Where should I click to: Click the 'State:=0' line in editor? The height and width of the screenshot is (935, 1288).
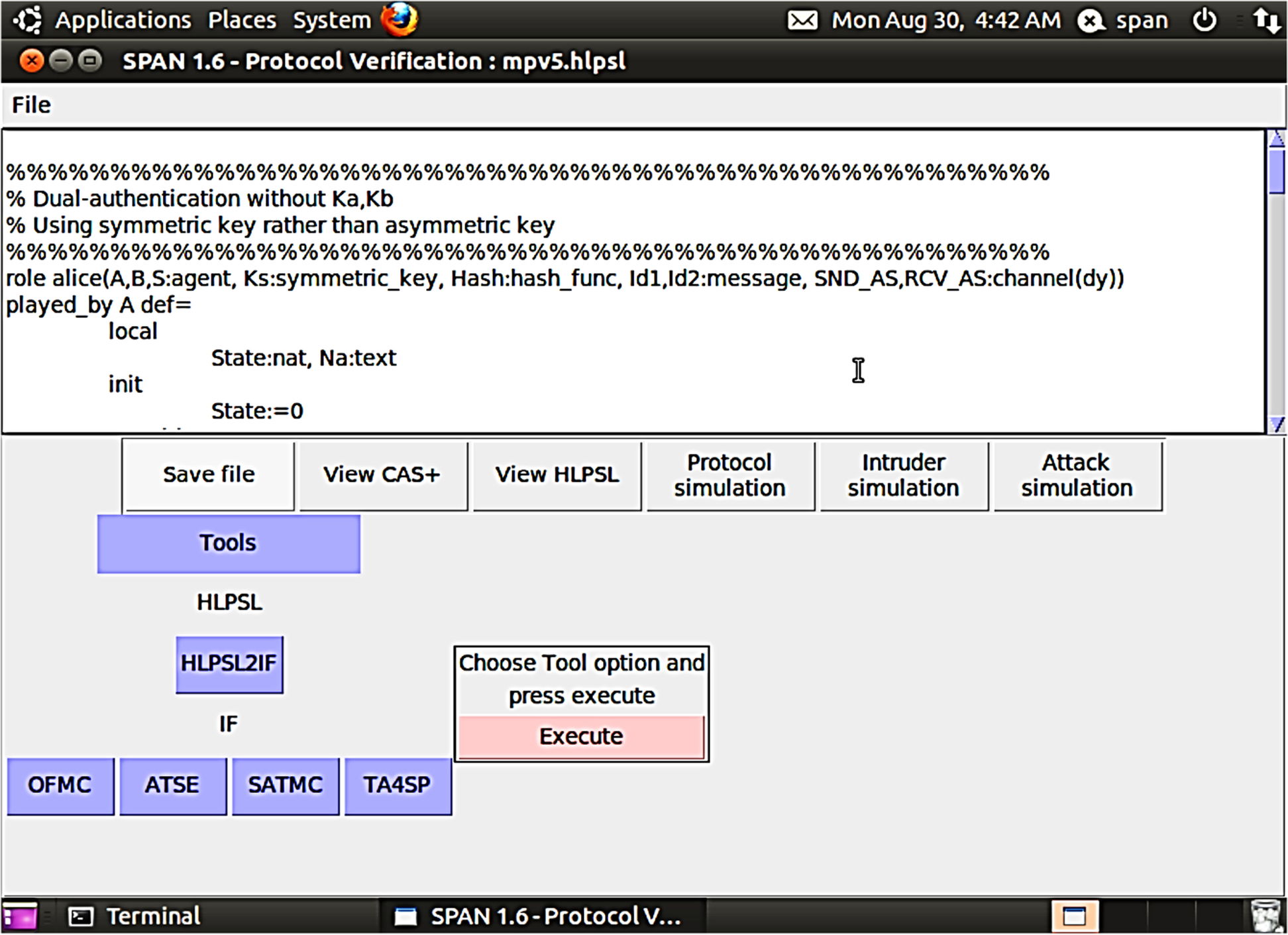point(257,411)
